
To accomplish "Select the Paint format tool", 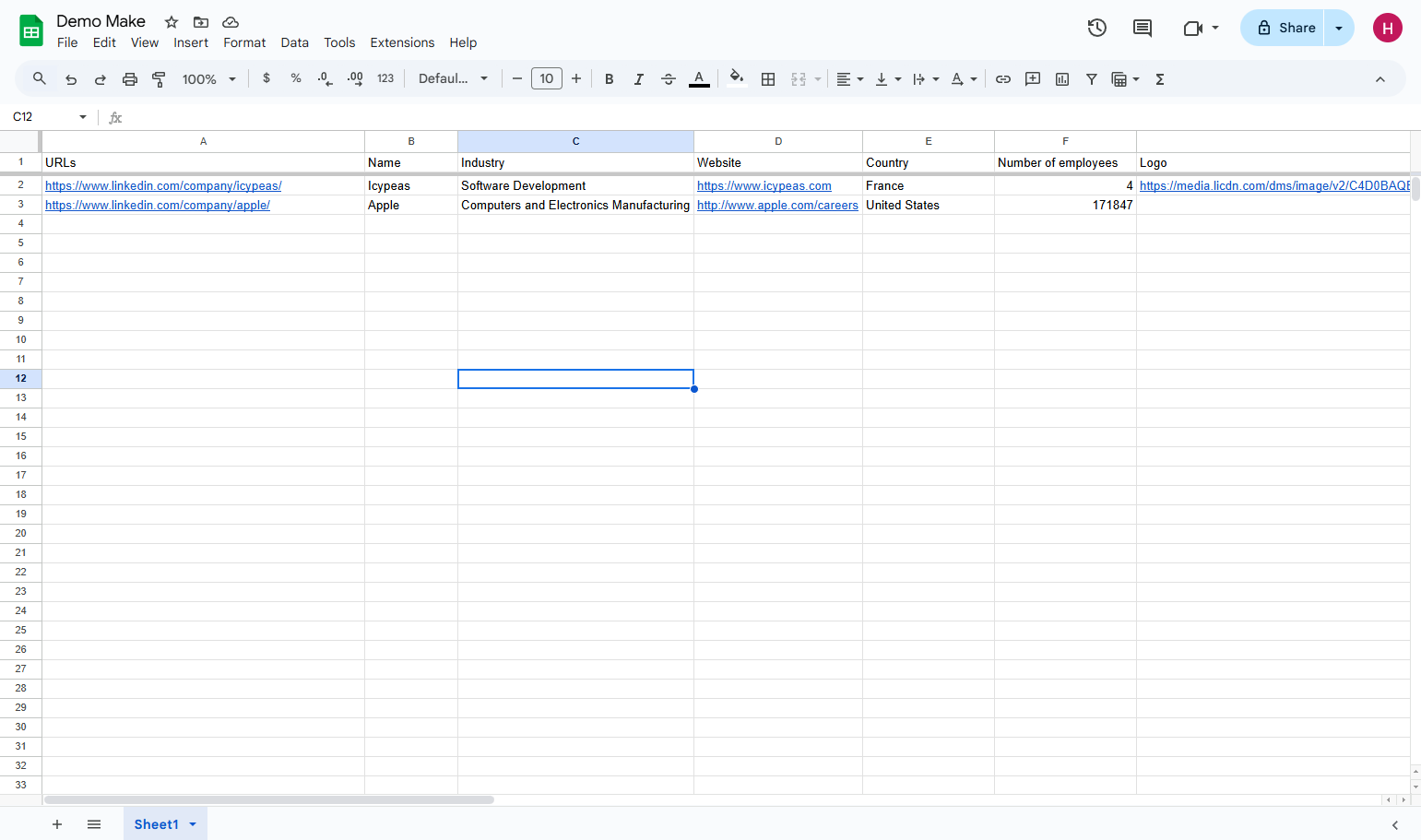I will pyautogui.click(x=160, y=79).
